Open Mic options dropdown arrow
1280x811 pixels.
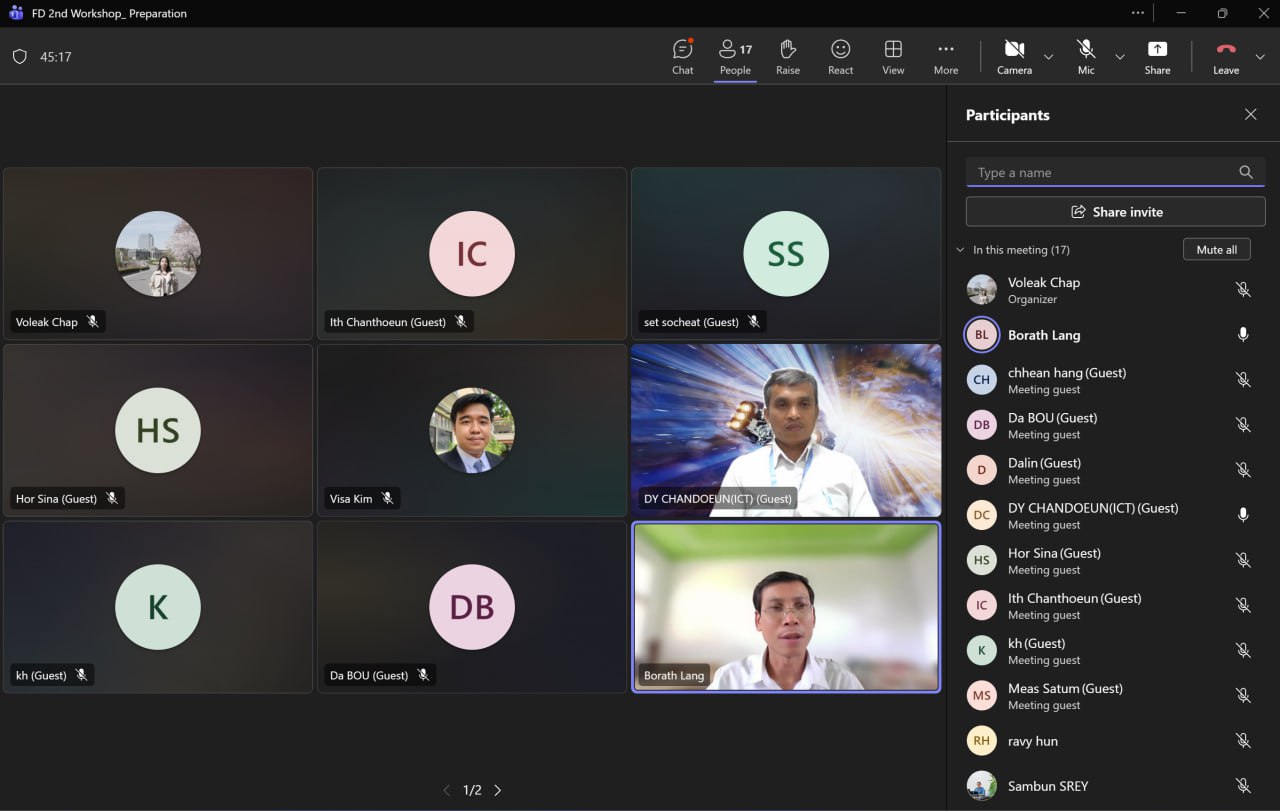[x=1120, y=57]
